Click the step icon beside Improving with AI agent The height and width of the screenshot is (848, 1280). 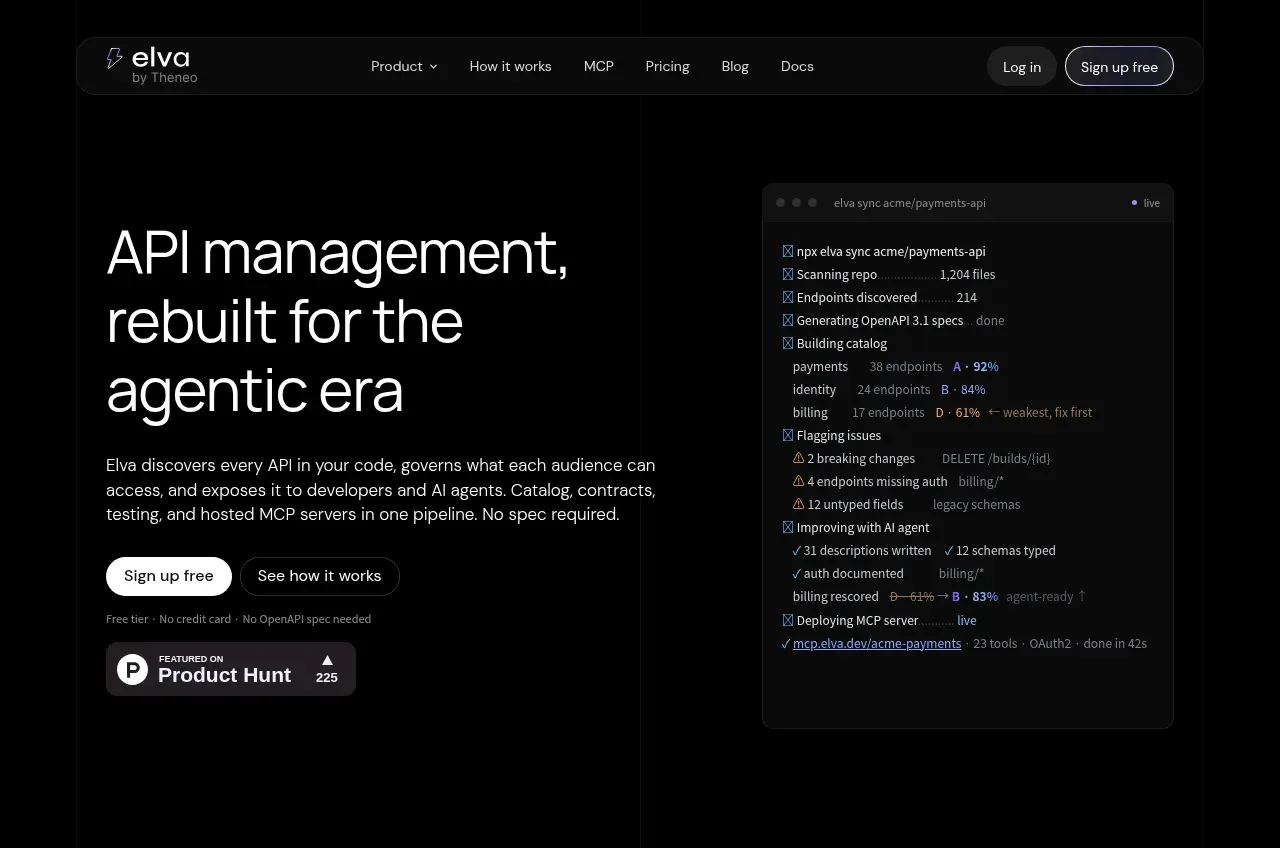click(x=788, y=527)
